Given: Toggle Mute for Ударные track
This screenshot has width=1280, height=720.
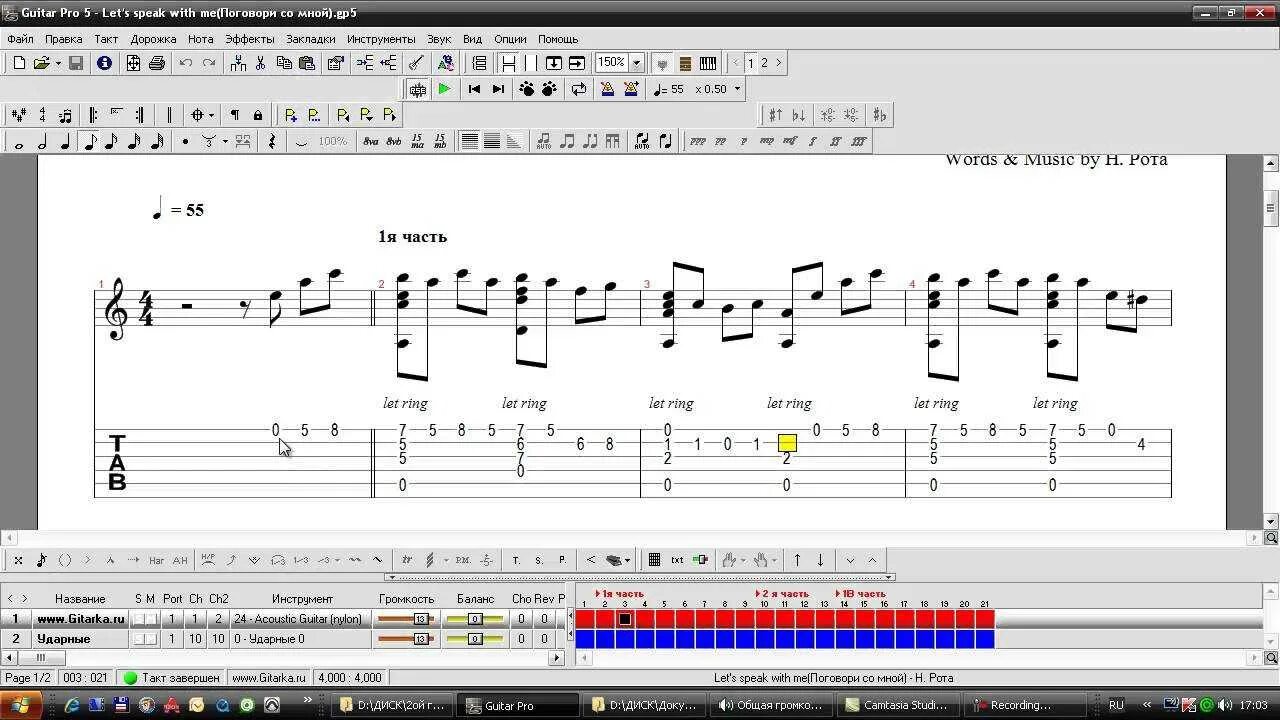Looking at the screenshot, I should pos(152,639).
